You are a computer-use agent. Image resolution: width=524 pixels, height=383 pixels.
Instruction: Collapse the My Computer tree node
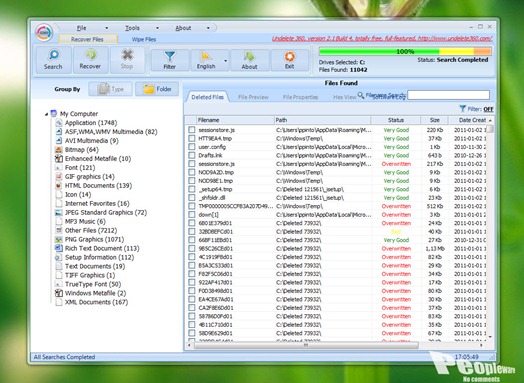pos(46,114)
